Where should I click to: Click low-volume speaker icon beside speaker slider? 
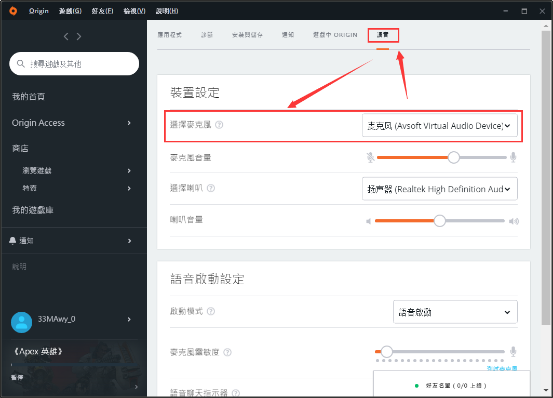[x=369, y=221]
